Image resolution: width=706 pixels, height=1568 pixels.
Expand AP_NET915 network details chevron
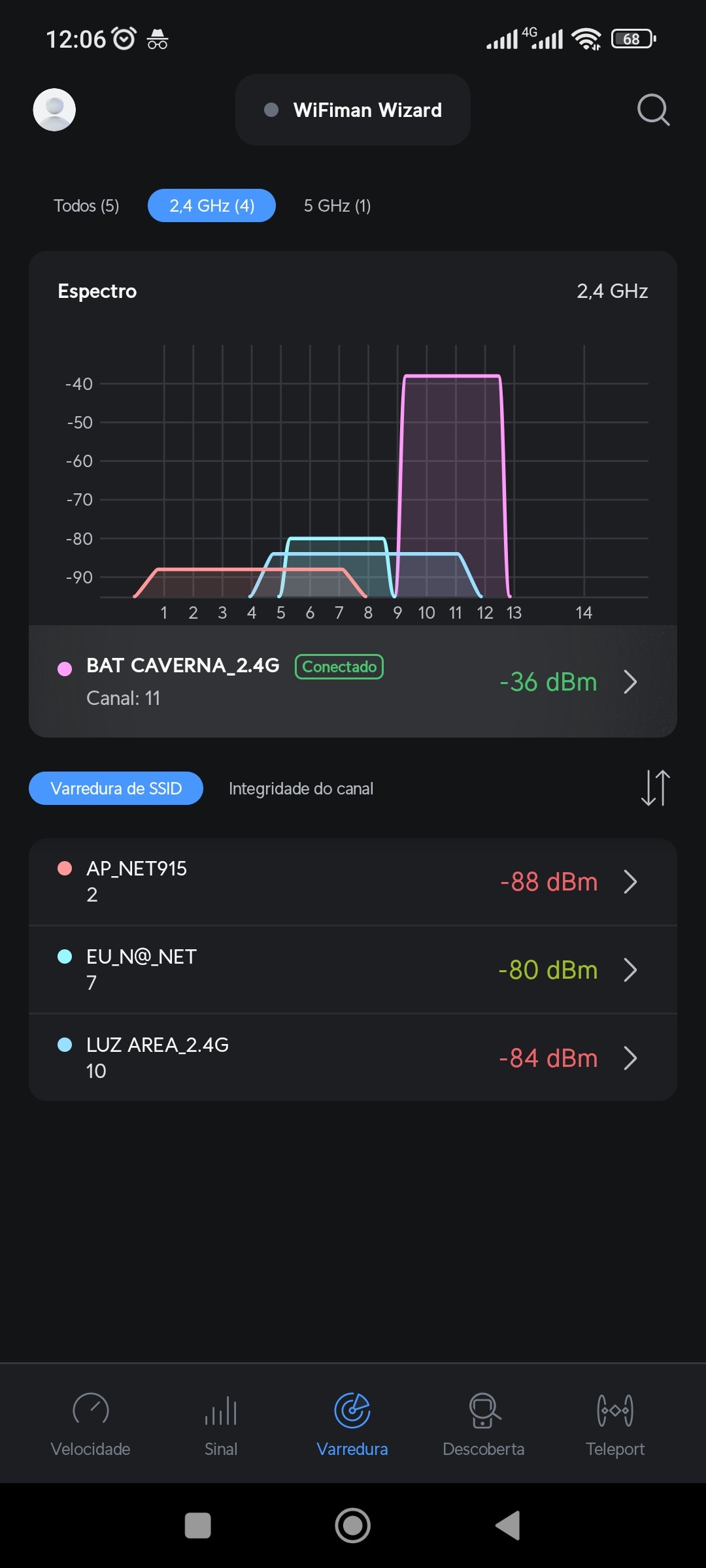(x=630, y=882)
